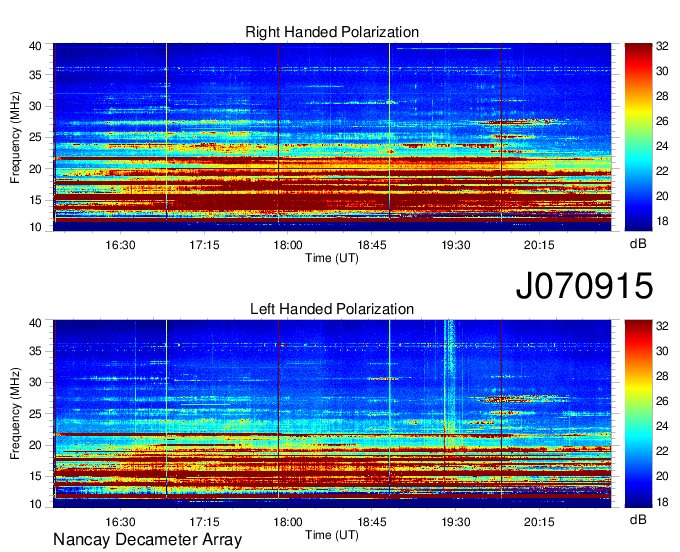Click "Time (UT)" under Left Handed plot
680x552 pixels.
click(x=332, y=535)
